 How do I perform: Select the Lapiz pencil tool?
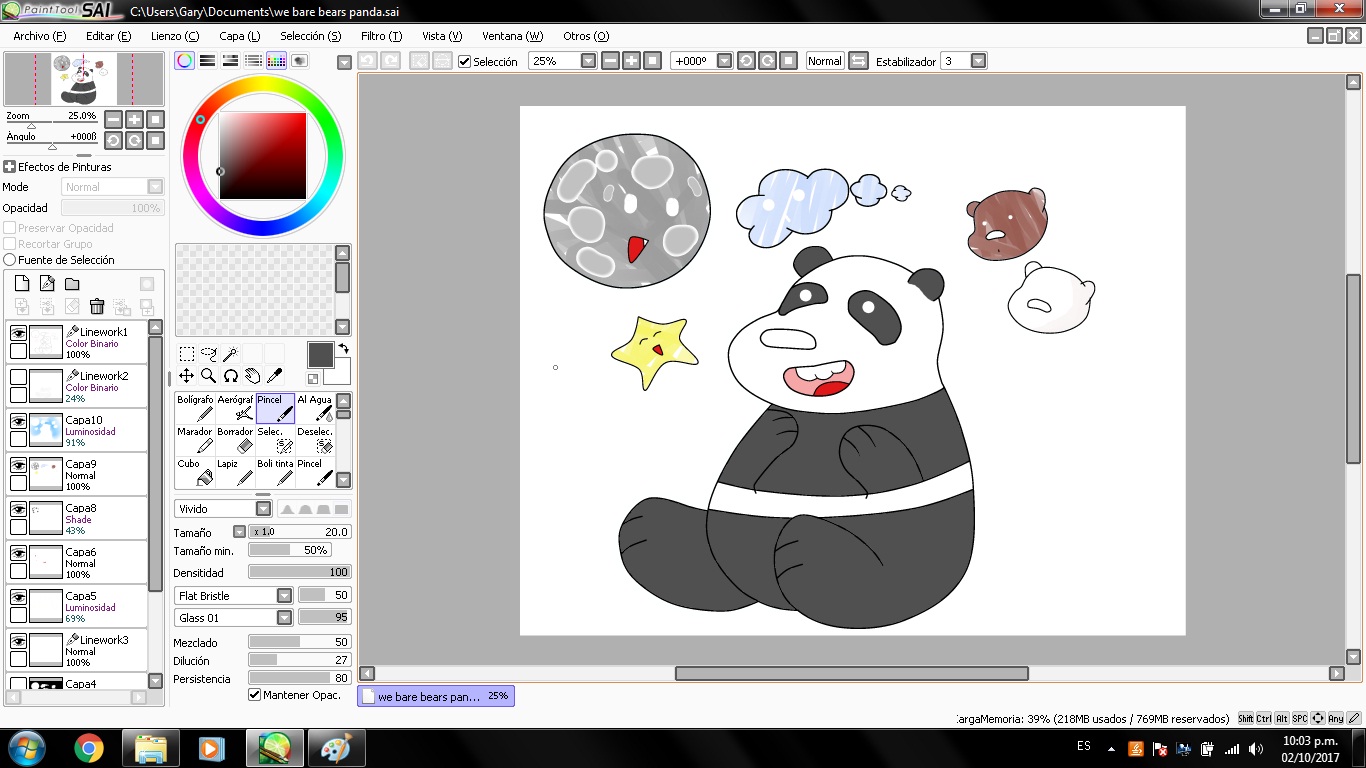pyautogui.click(x=235, y=472)
